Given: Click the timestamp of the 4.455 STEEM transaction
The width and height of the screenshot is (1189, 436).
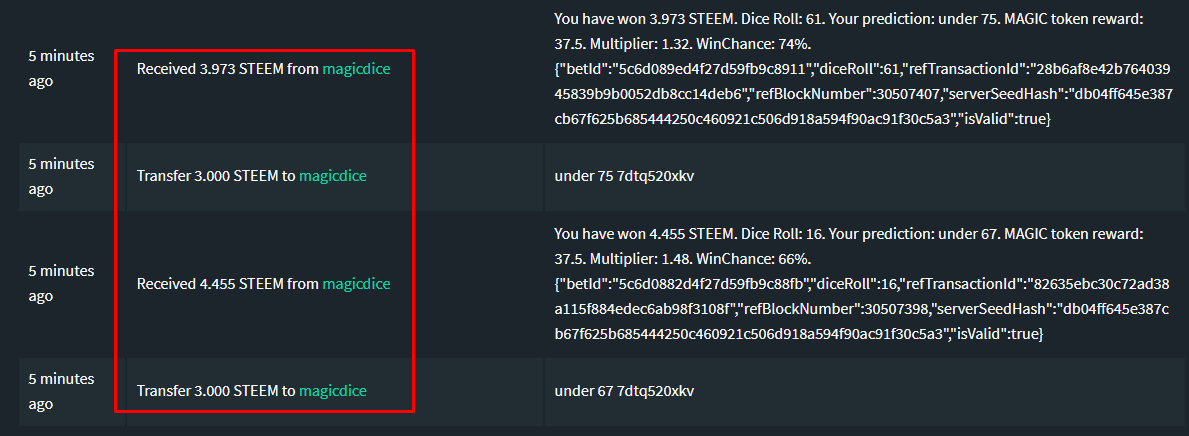Looking at the screenshot, I should click(x=61, y=284).
